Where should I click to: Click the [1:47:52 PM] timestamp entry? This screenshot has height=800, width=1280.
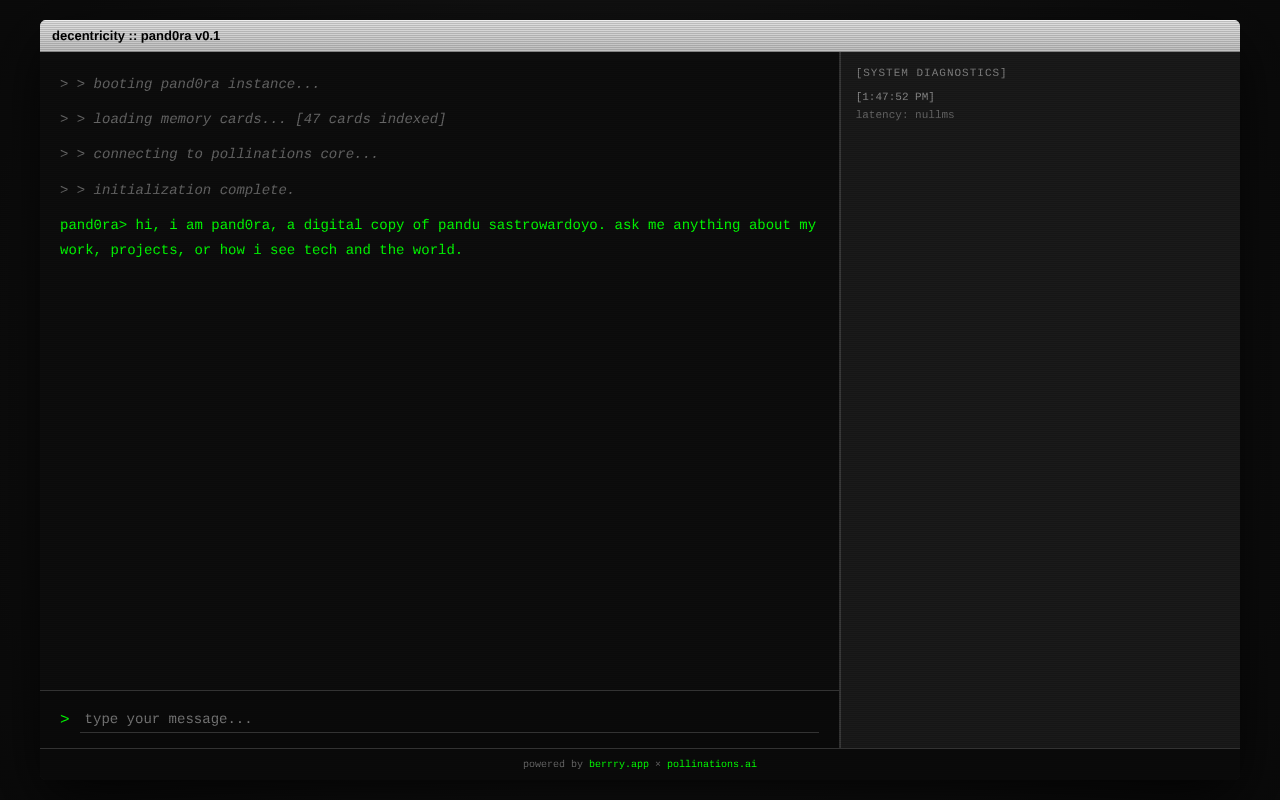coord(895,97)
